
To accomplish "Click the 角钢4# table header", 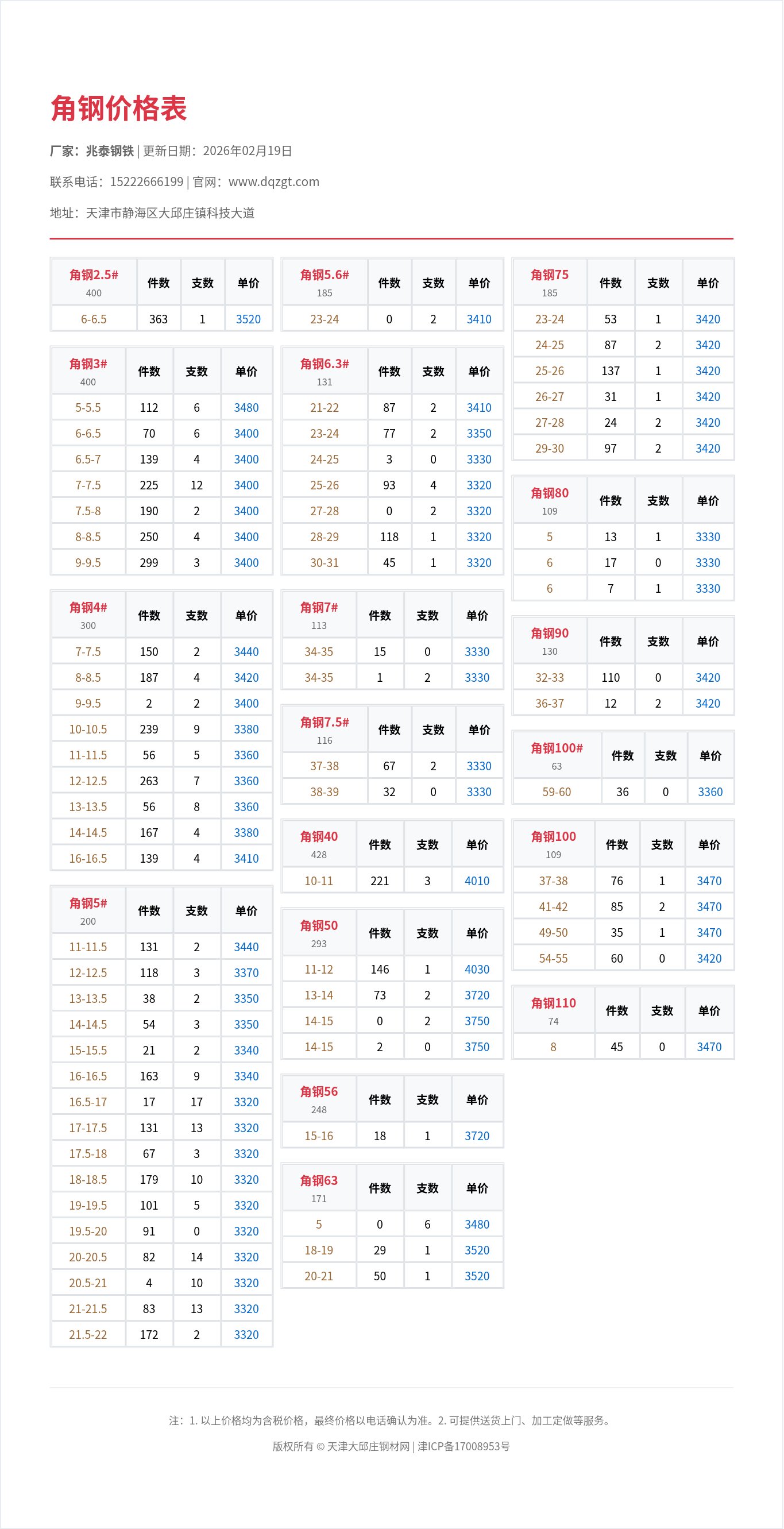I will pyautogui.click(x=88, y=616).
